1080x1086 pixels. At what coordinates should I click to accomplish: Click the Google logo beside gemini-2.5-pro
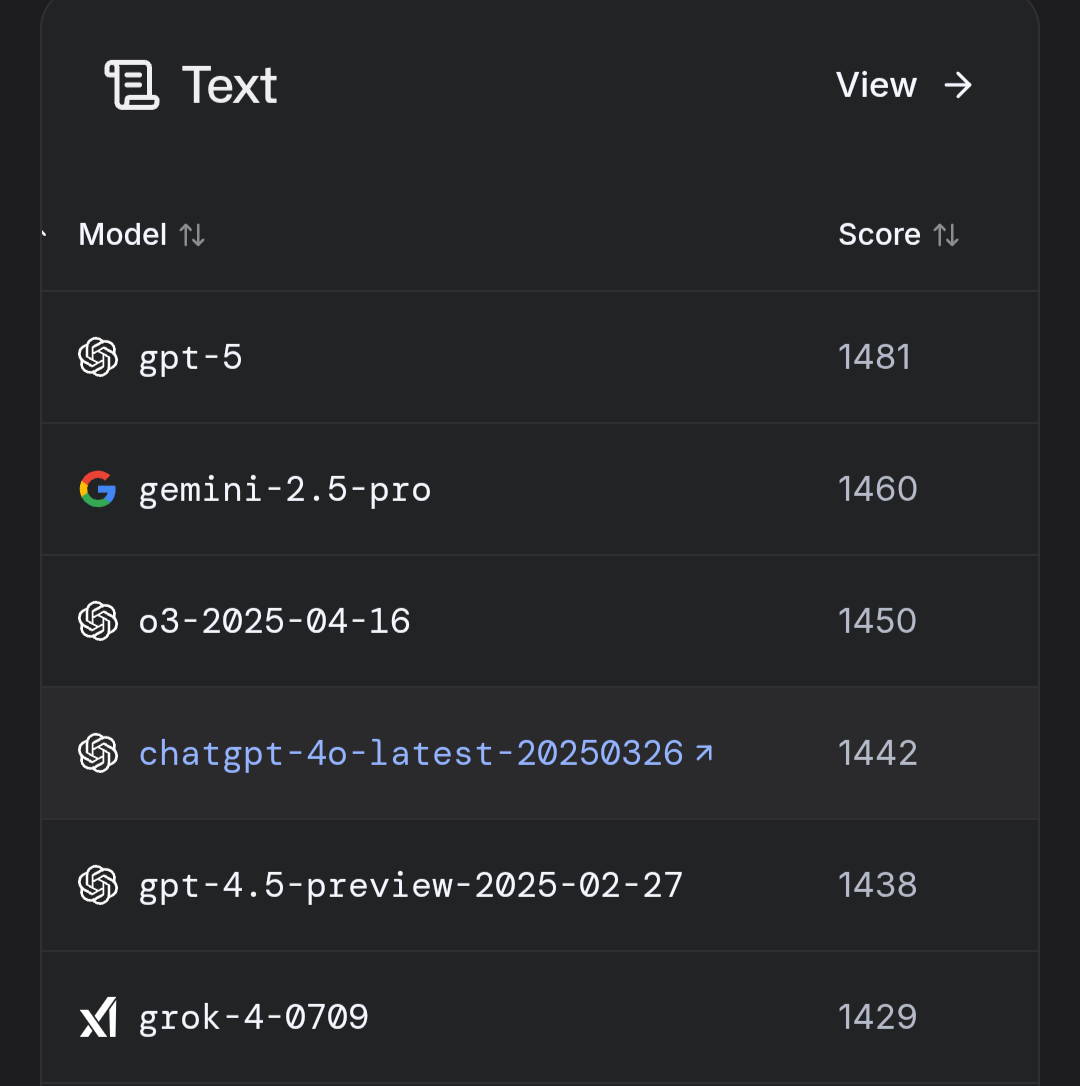pyautogui.click(x=98, y=489)
